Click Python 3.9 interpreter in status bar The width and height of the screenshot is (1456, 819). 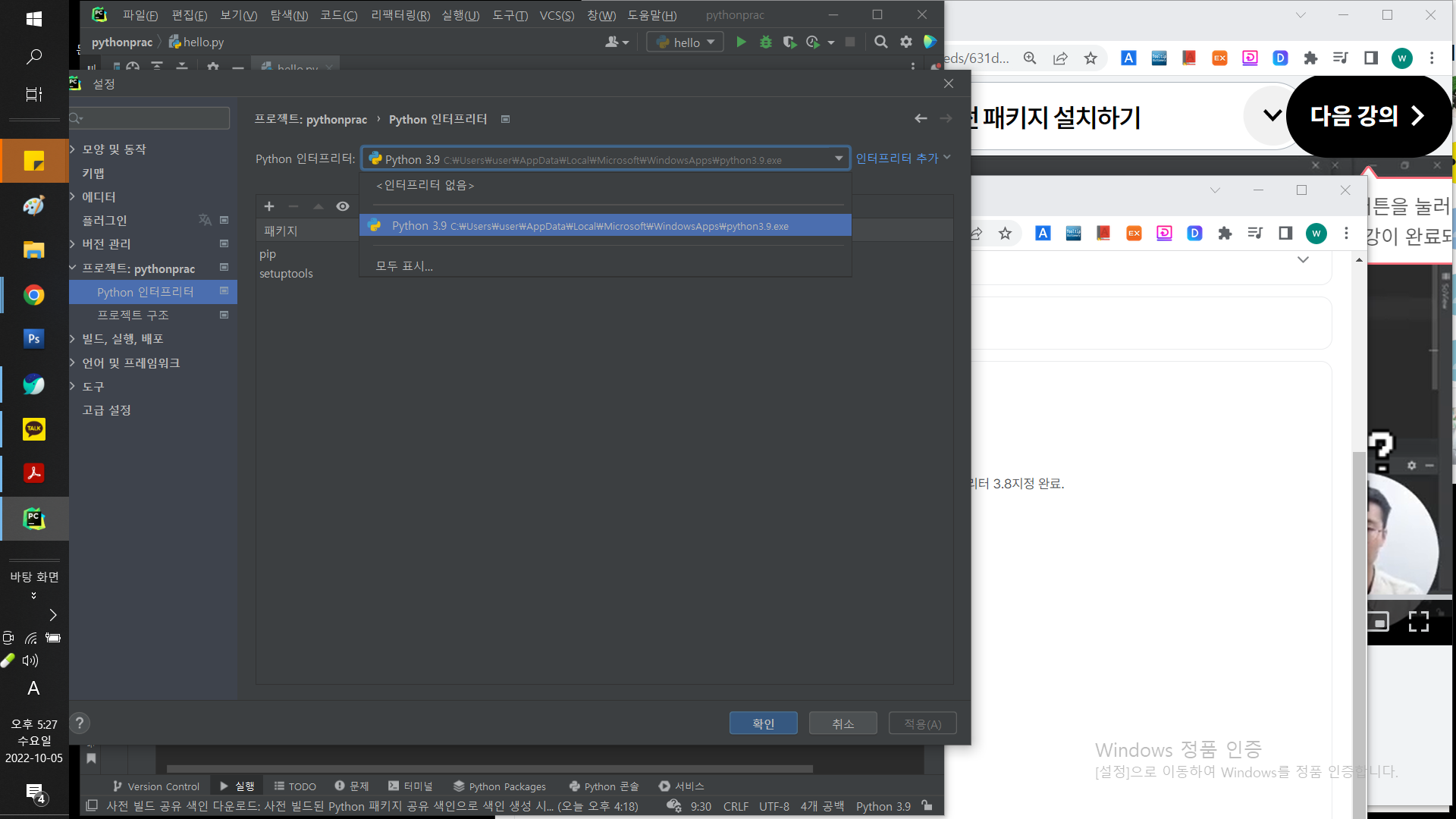click(883, 806)
